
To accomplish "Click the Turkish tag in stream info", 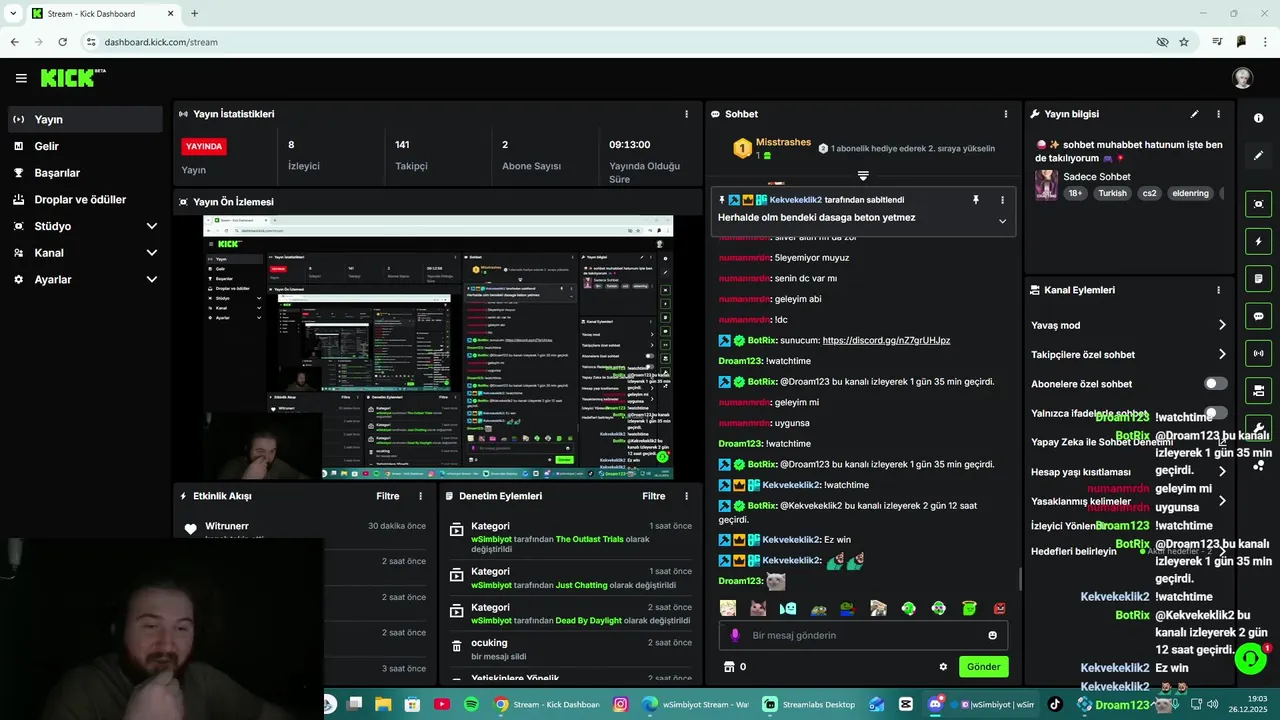I will 1112,193.
